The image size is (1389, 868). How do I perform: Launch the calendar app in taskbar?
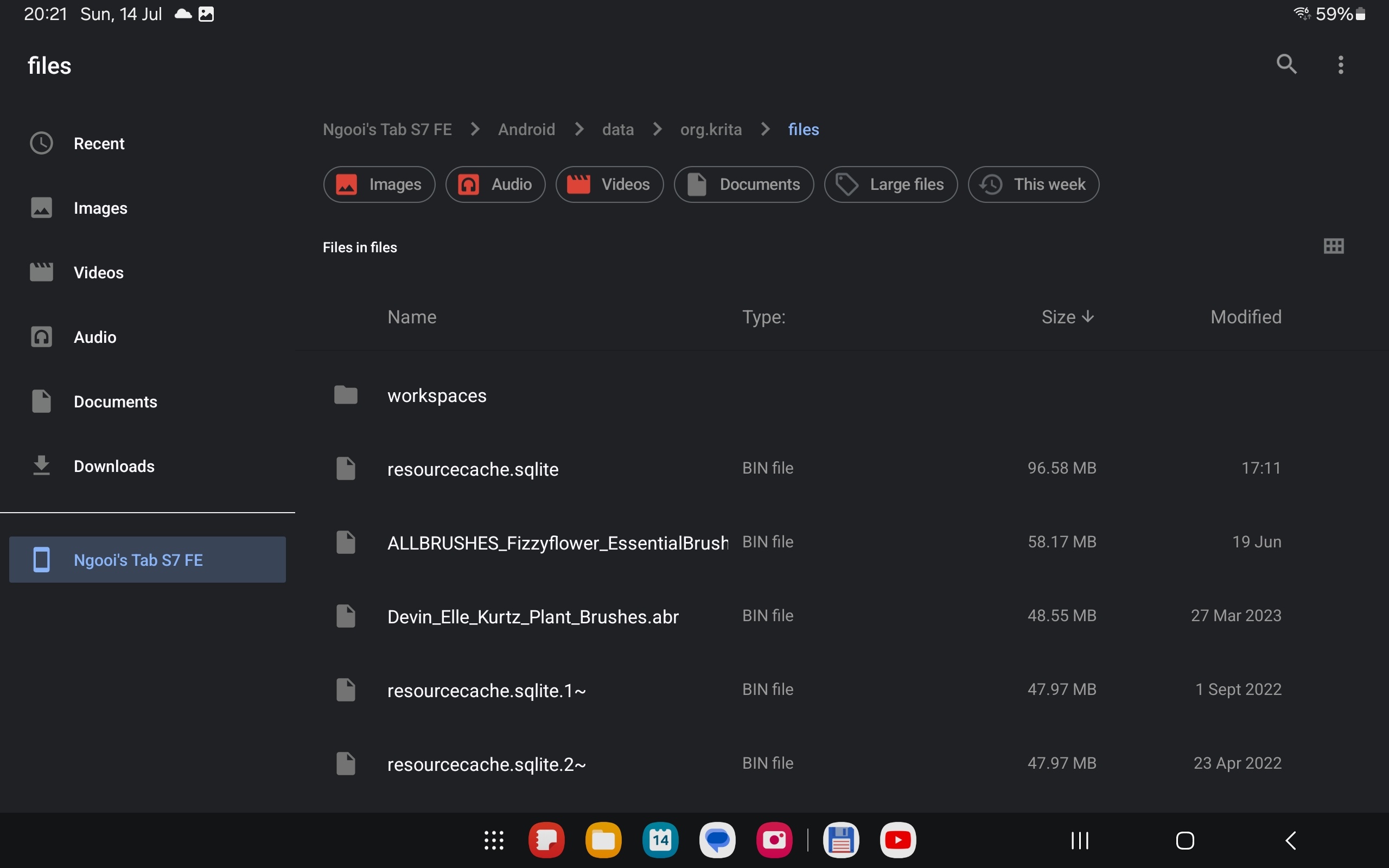660,840
